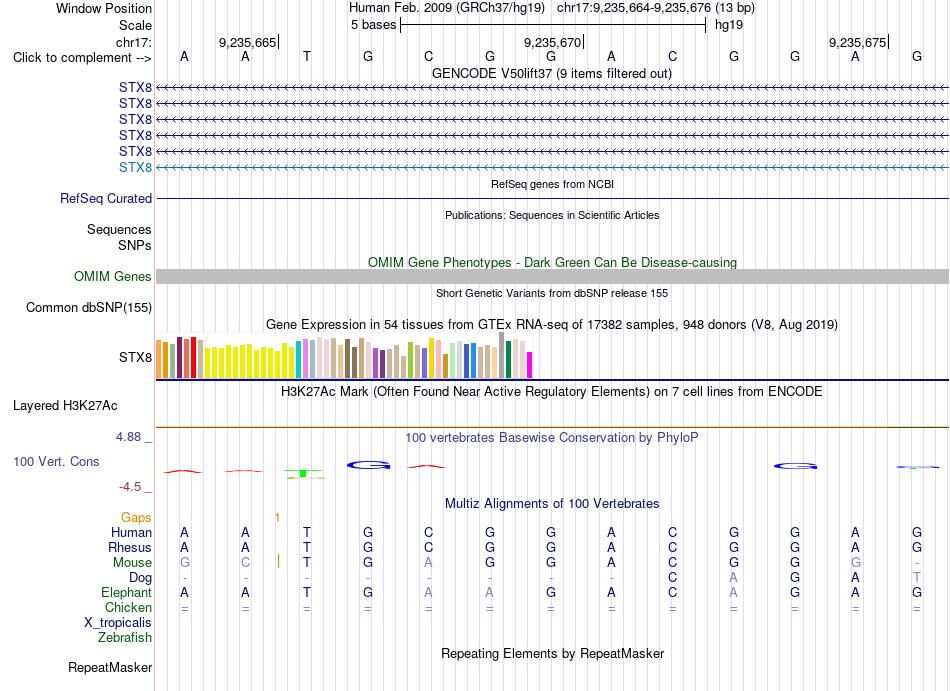950x691 pixels.
Task: Click the hg19 text next to scale bar
Action: pos(729,25)
